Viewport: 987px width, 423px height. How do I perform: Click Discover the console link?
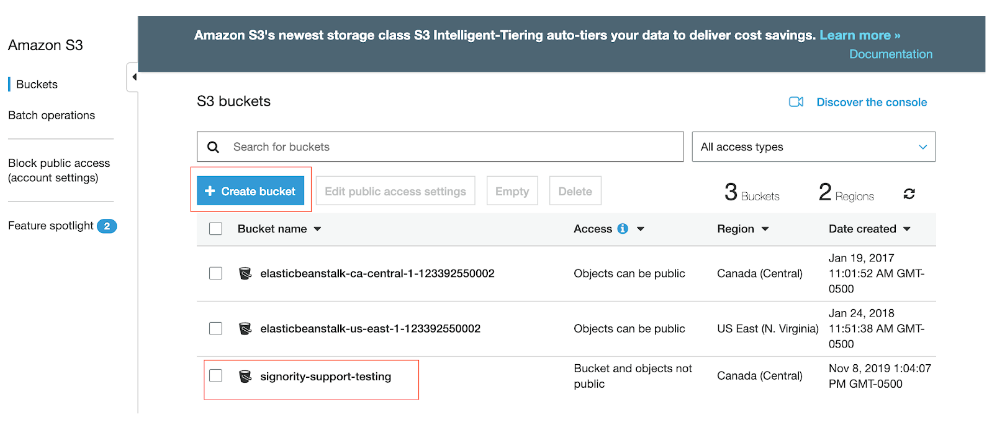[872, 102]
